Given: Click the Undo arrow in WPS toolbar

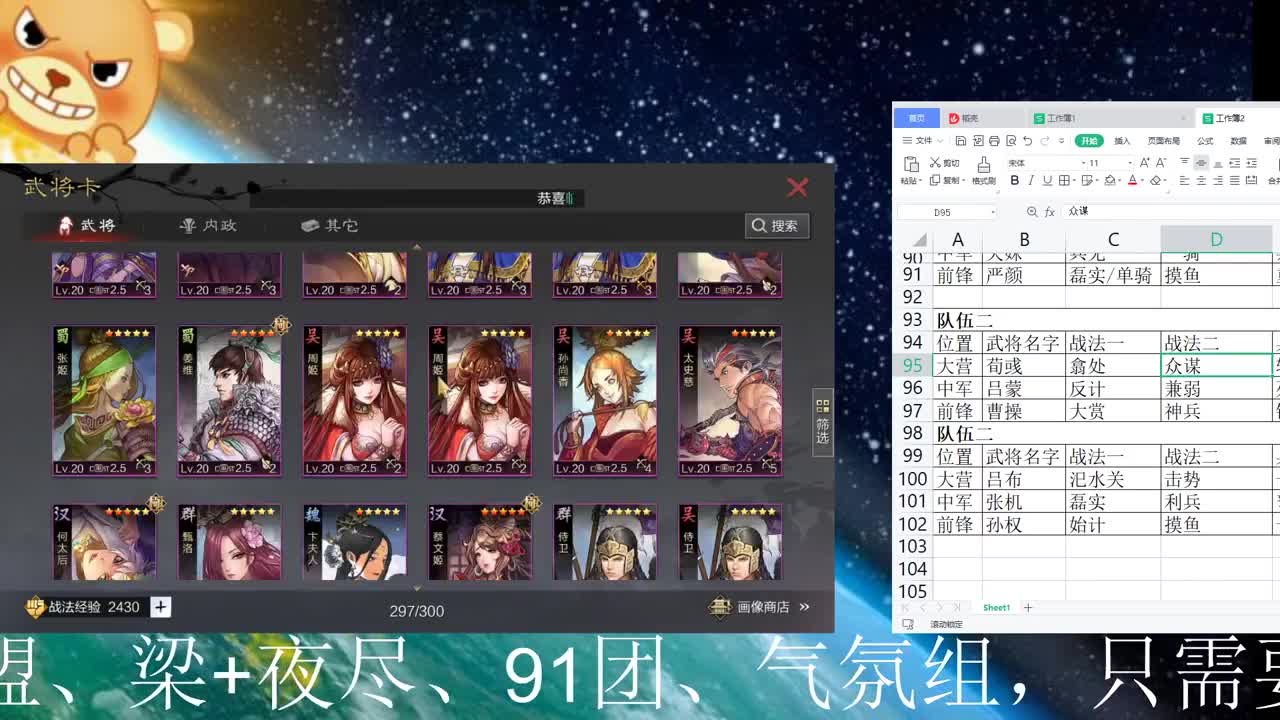Looking at the screenshot, I should point(1027,141).
